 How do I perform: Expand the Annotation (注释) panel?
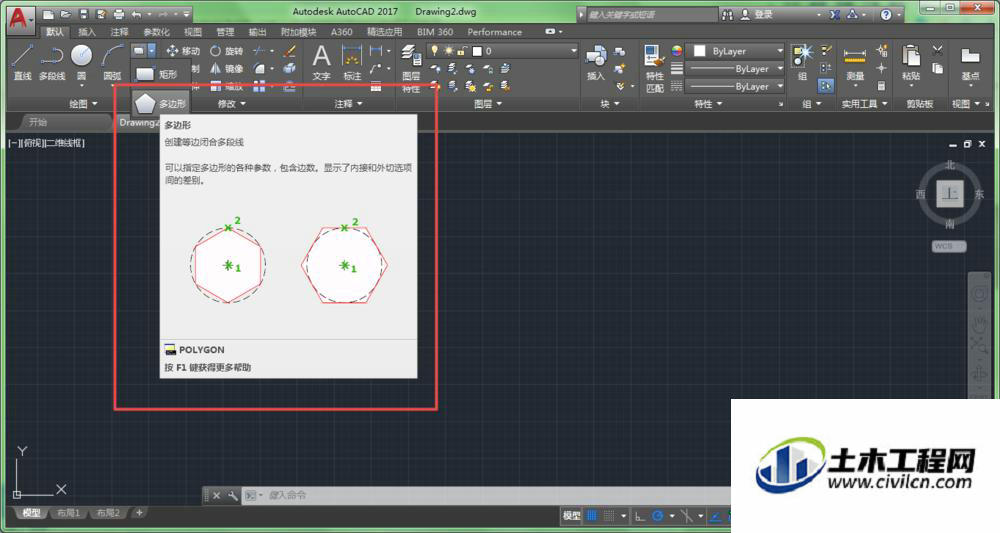[x=348, y=103]
